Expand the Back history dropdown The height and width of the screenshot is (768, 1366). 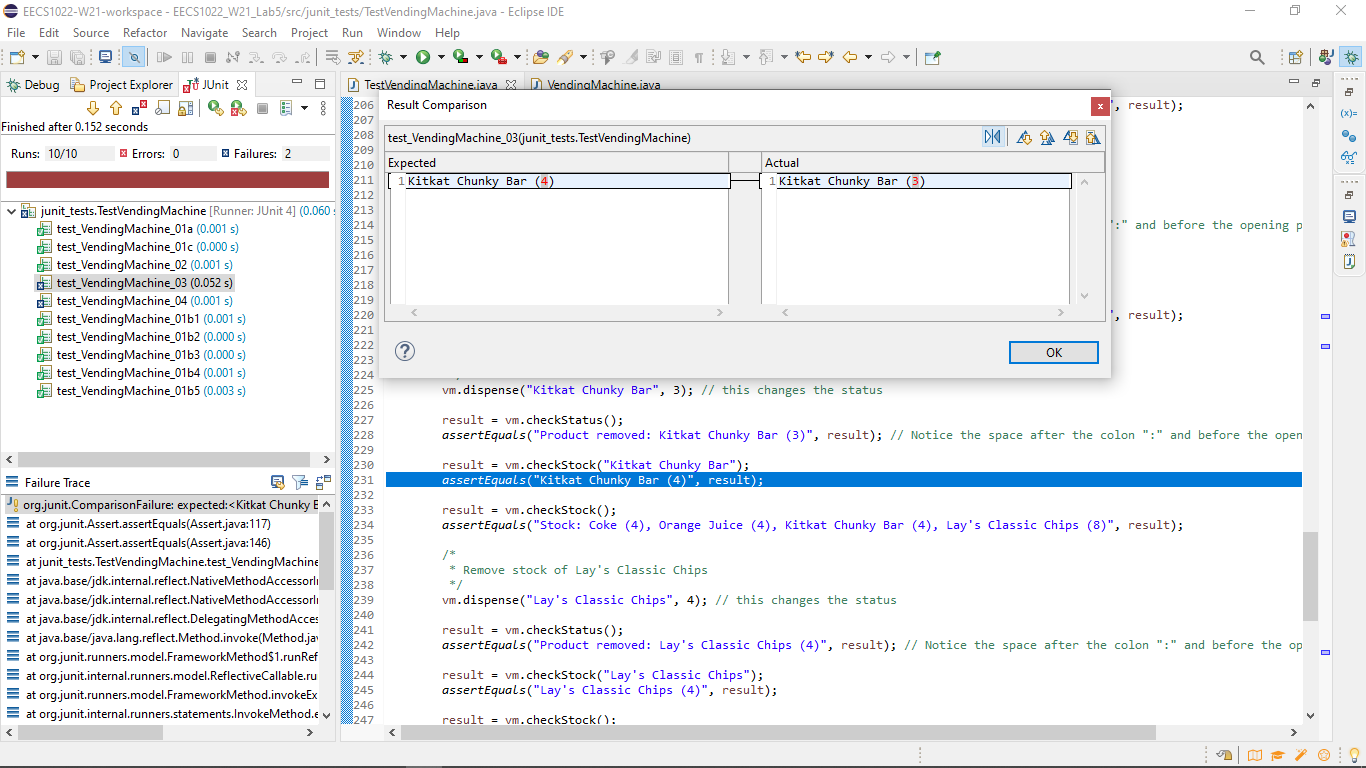tap(868, 58)
